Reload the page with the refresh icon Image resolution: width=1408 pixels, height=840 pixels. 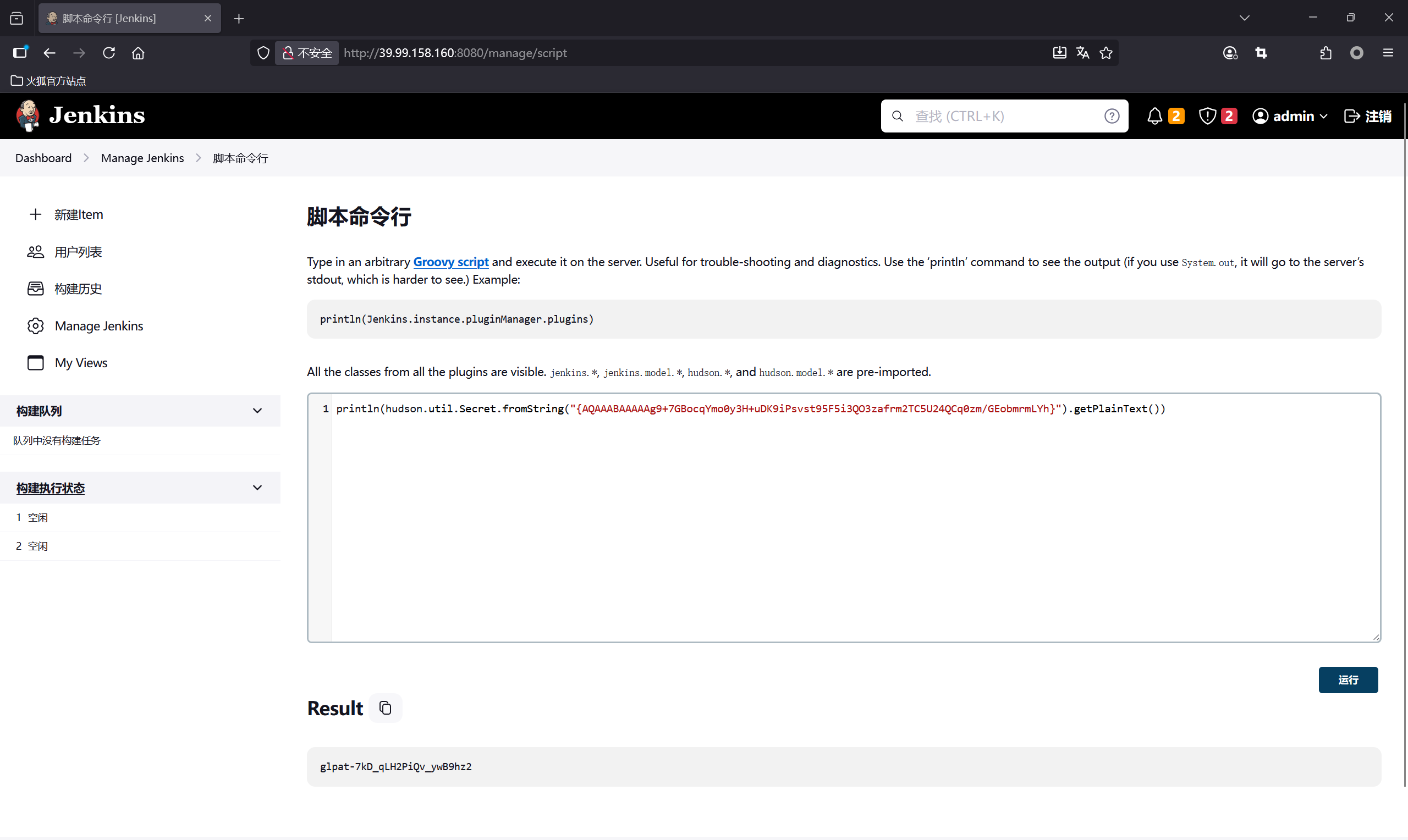pos(109,53)
